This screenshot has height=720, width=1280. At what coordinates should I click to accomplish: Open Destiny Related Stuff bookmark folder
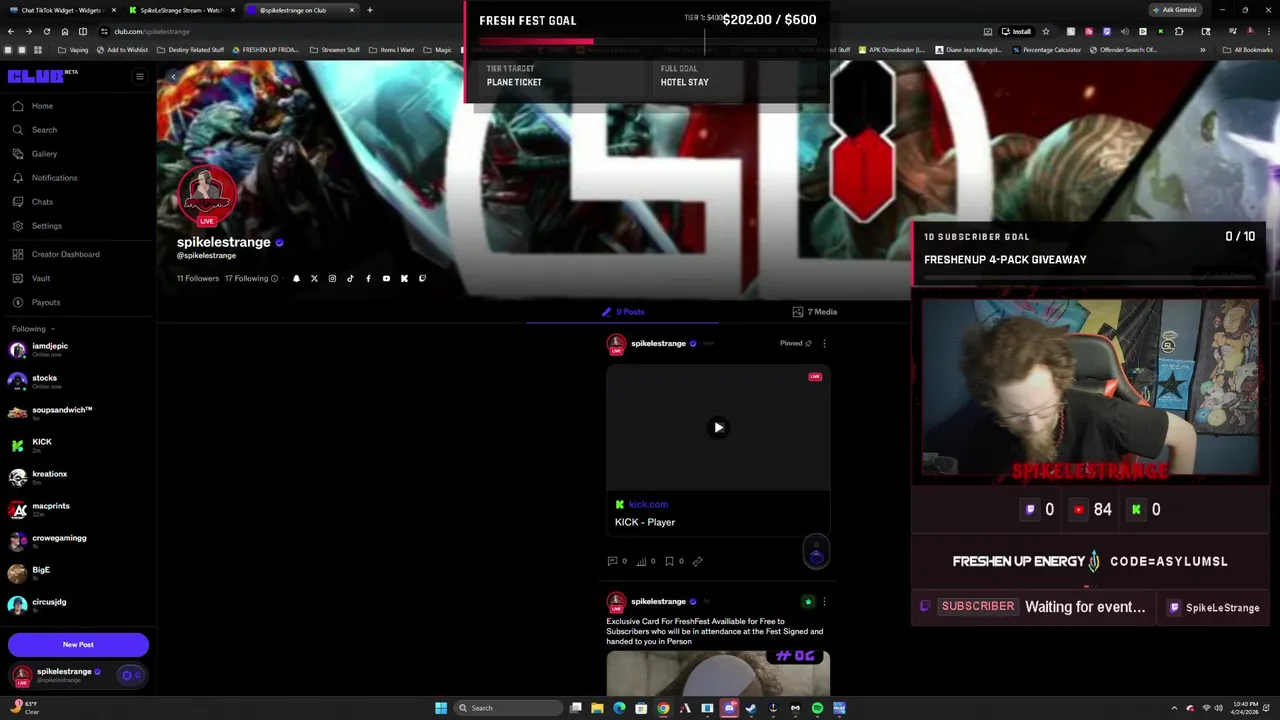point(190,50)
